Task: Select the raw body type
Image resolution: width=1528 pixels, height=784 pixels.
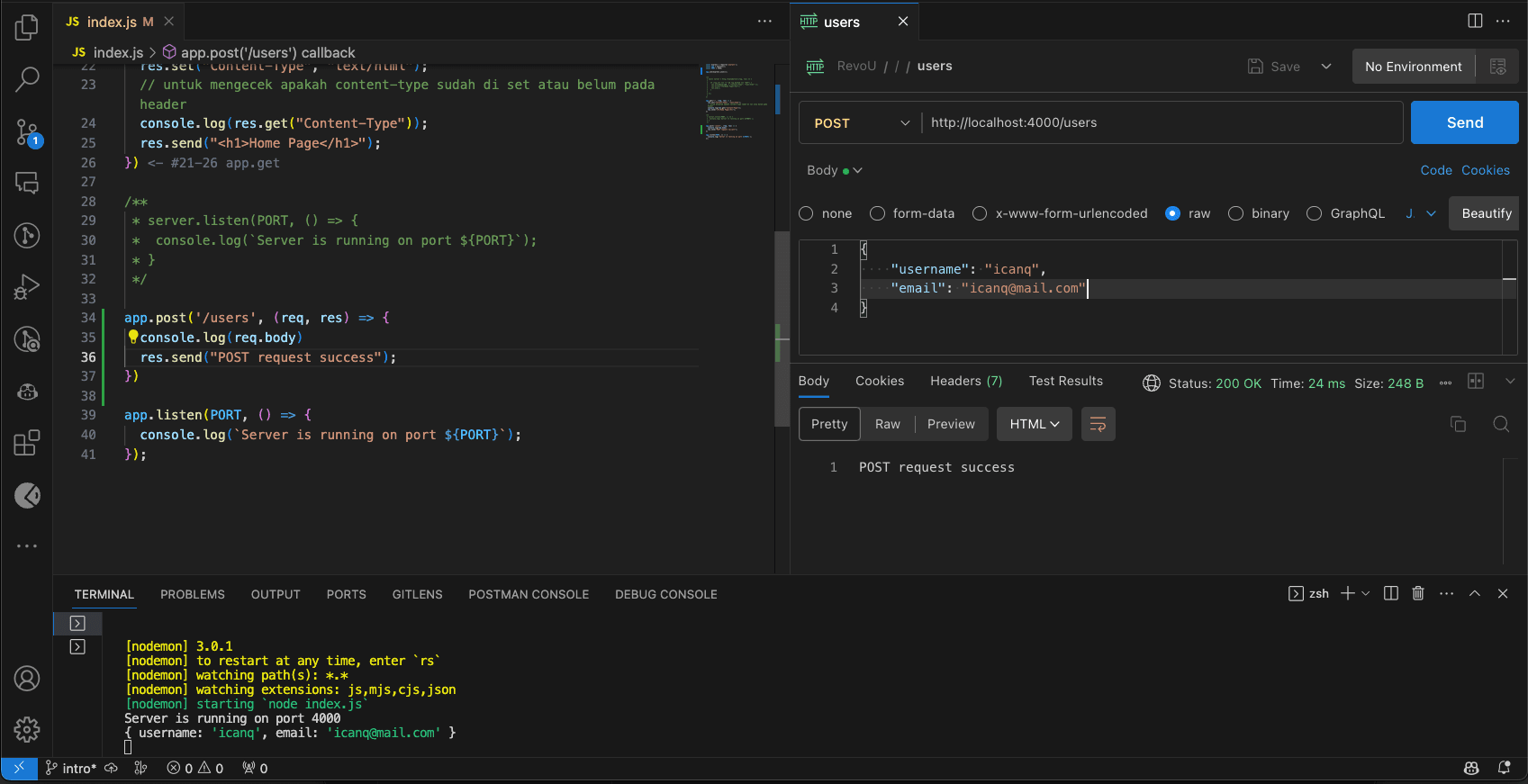Action: (1172, 213)
